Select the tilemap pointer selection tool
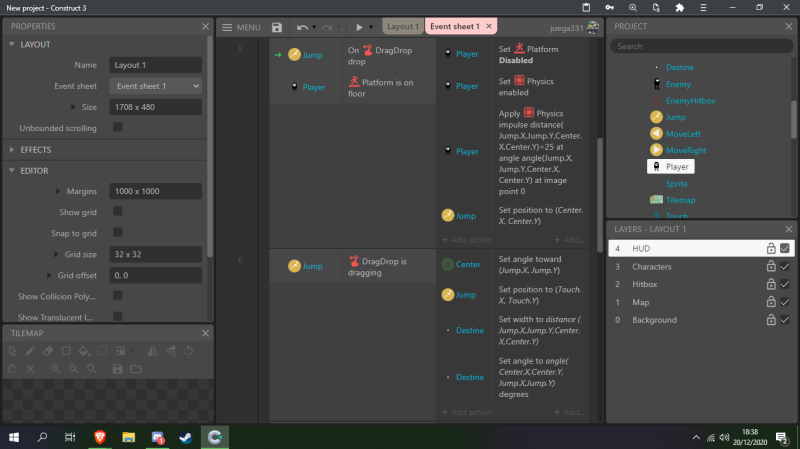The height and width of the screenshot is (449, 800). 12,351
